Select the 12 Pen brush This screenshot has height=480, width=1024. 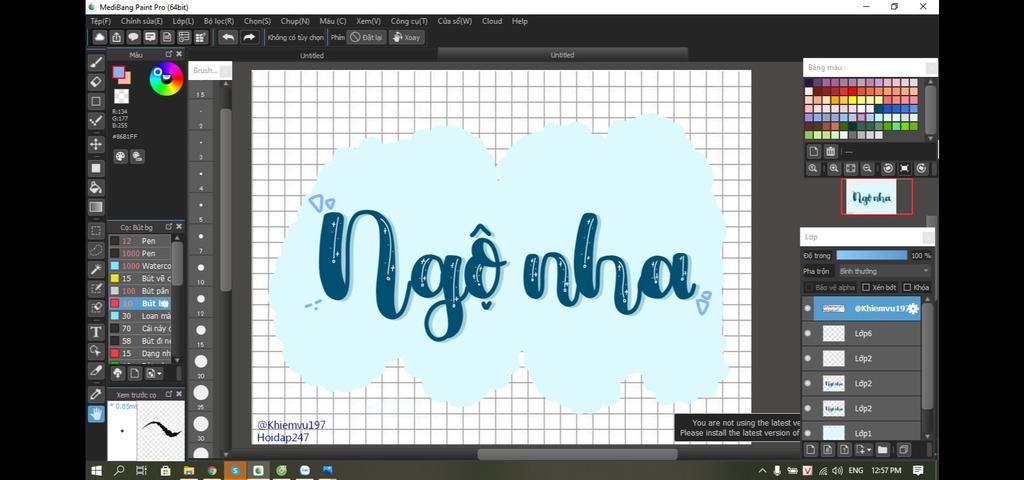tap(140, 241)
